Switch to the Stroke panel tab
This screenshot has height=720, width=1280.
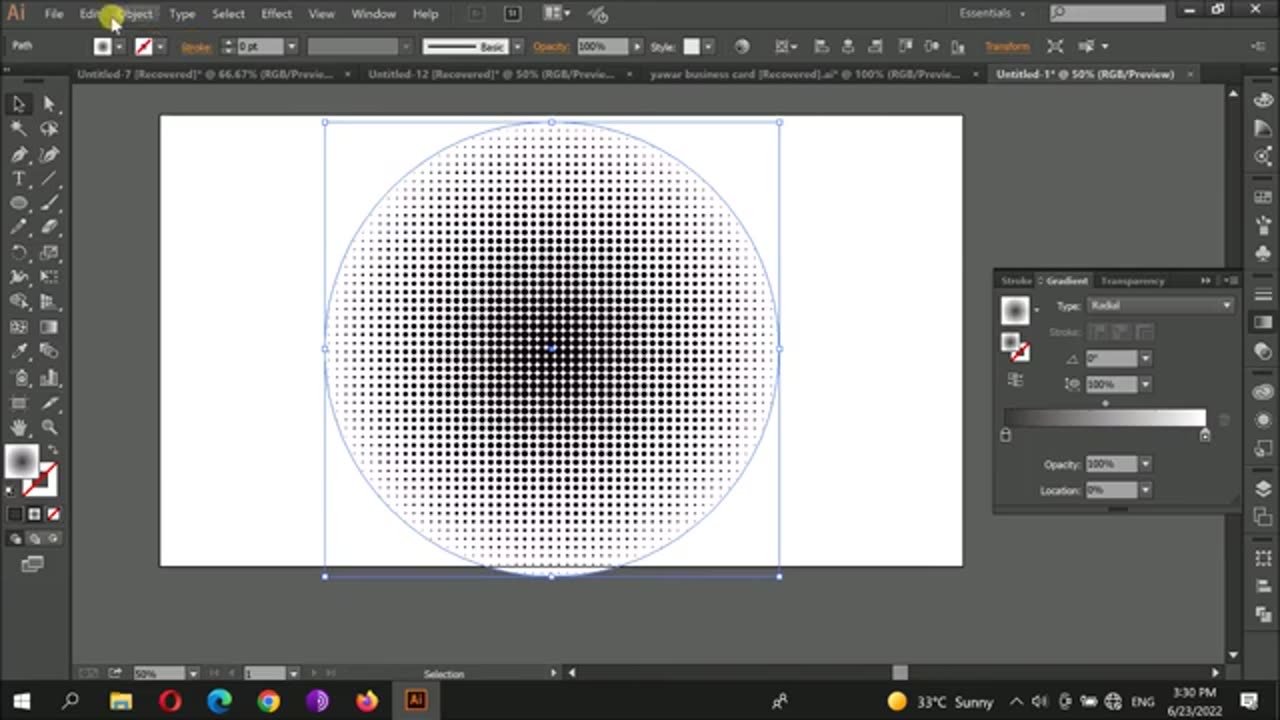click(x=1016, y=281)
